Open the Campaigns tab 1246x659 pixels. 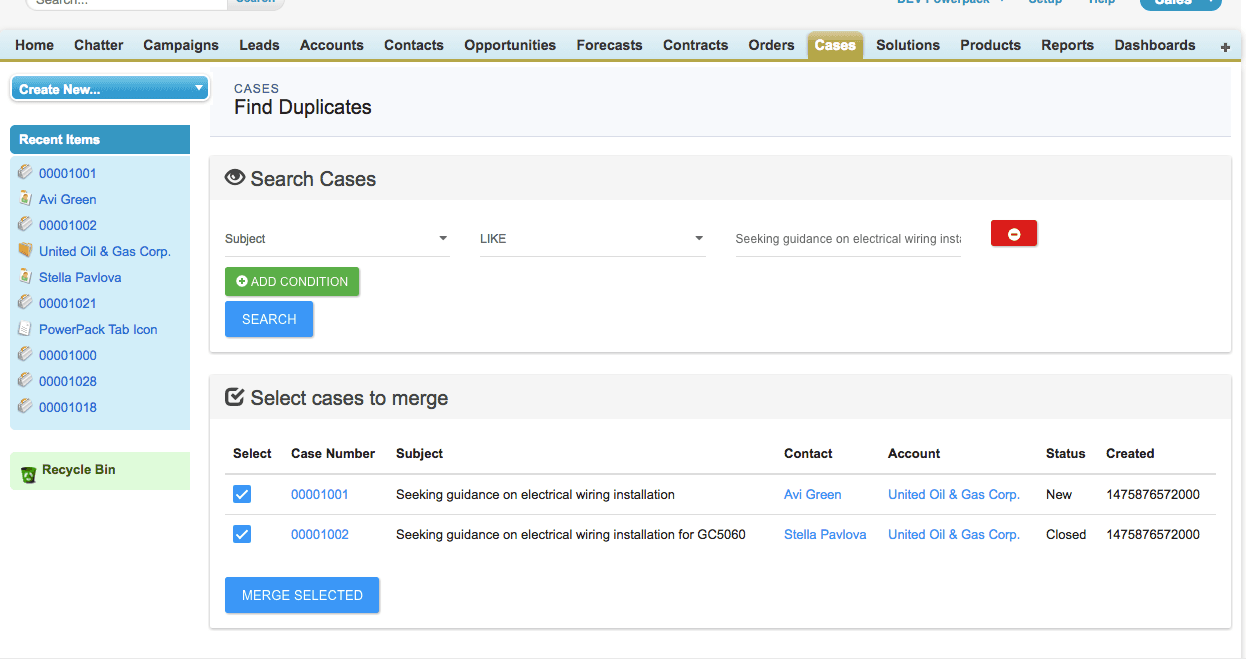tap(181, 45)
